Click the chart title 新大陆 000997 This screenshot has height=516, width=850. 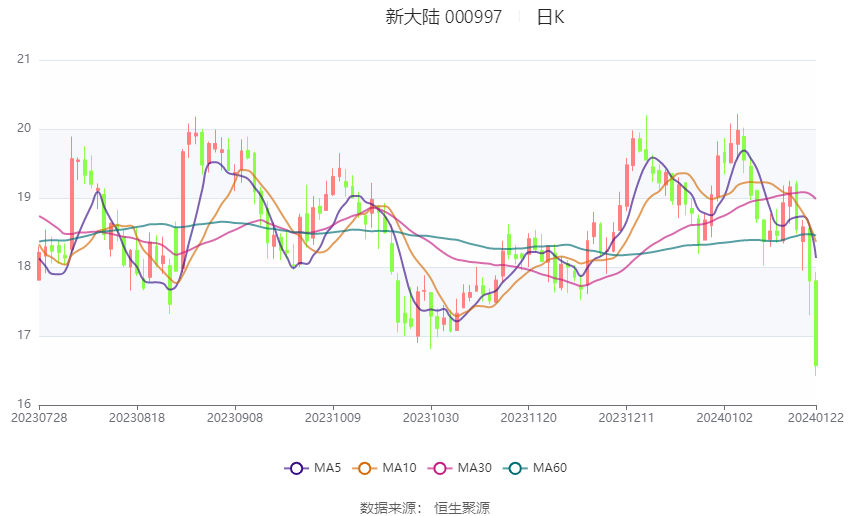443,17
